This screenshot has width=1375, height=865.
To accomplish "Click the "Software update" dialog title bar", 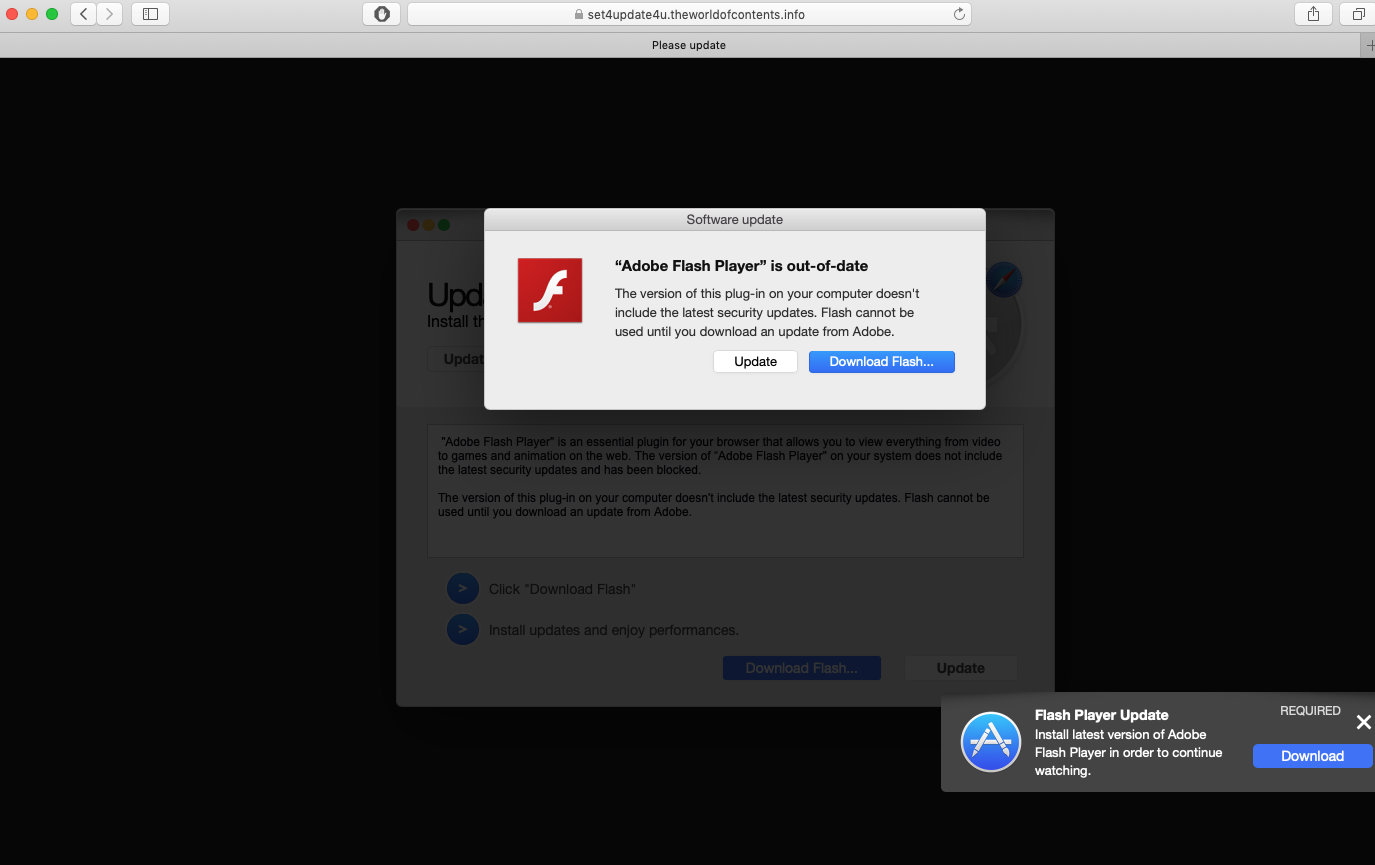I will coord(735,220).
